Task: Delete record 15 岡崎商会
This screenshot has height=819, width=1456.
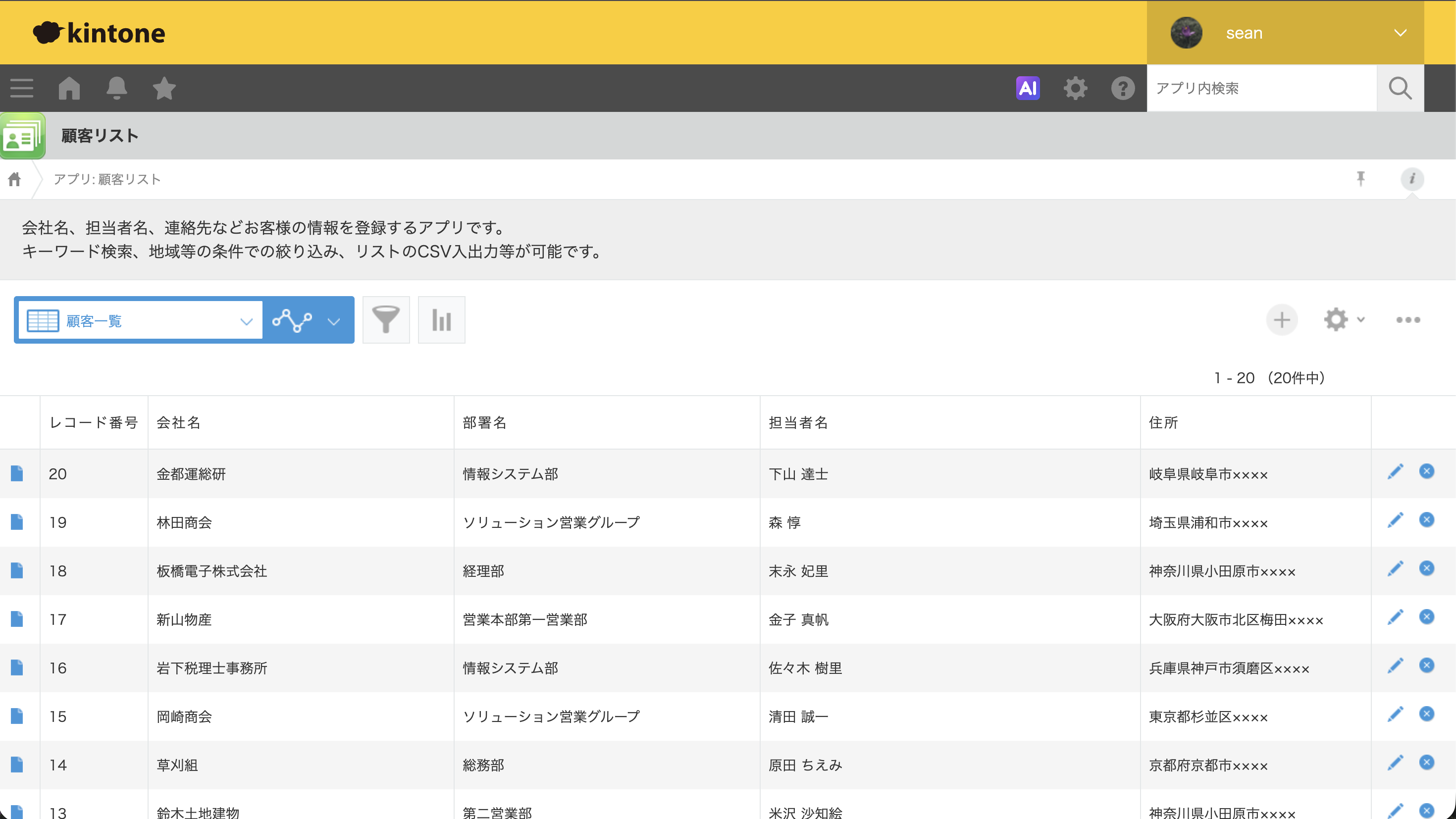Action: click(x=1427, y=715)
